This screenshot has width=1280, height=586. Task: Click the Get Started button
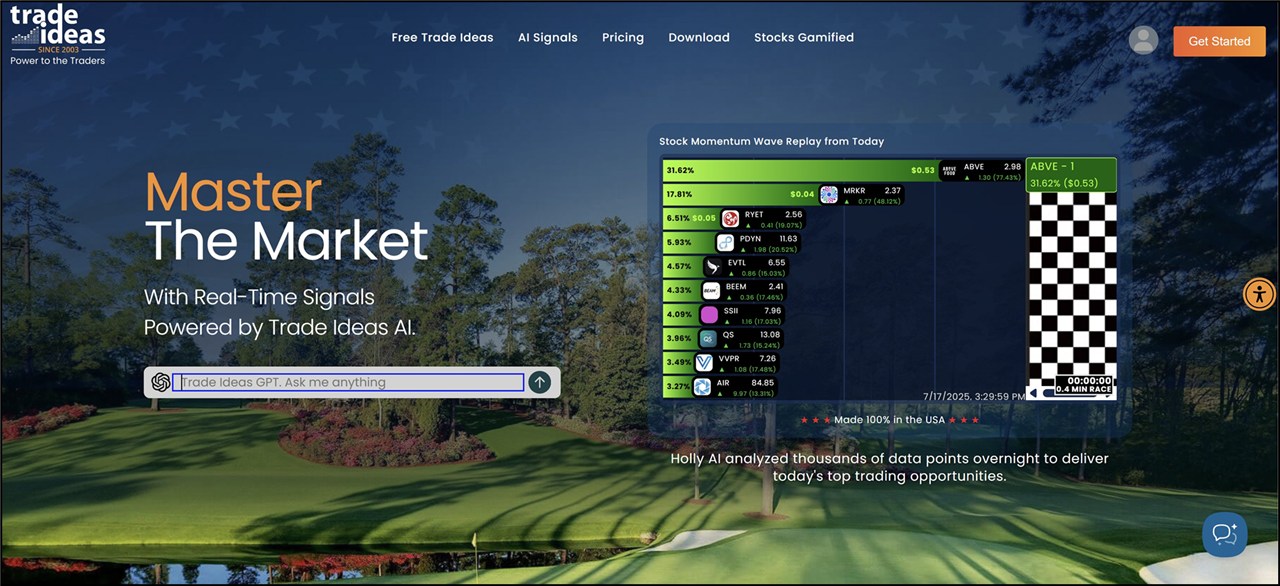click(1219, 41)
